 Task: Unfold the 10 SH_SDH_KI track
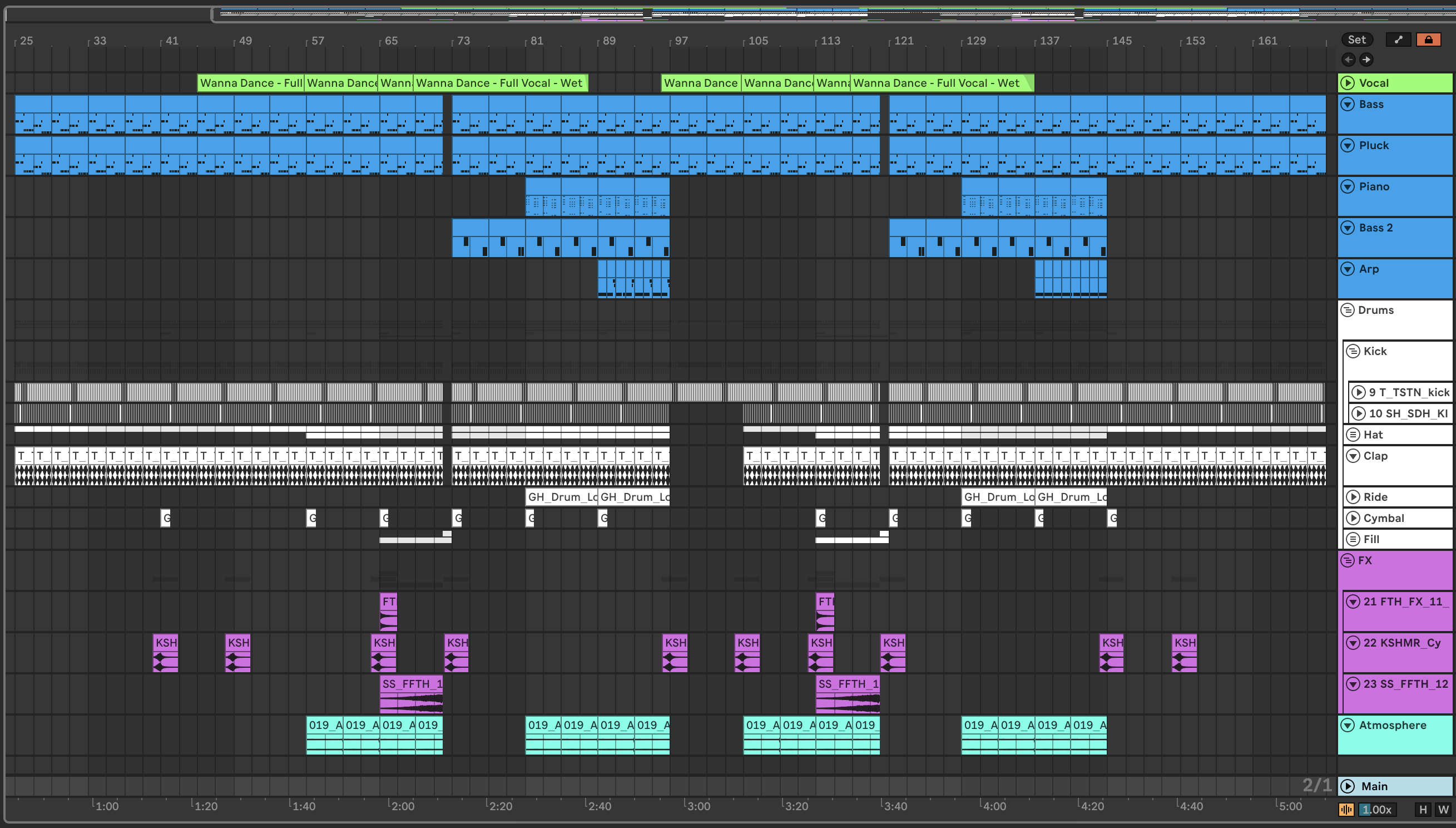point(1359,413)
